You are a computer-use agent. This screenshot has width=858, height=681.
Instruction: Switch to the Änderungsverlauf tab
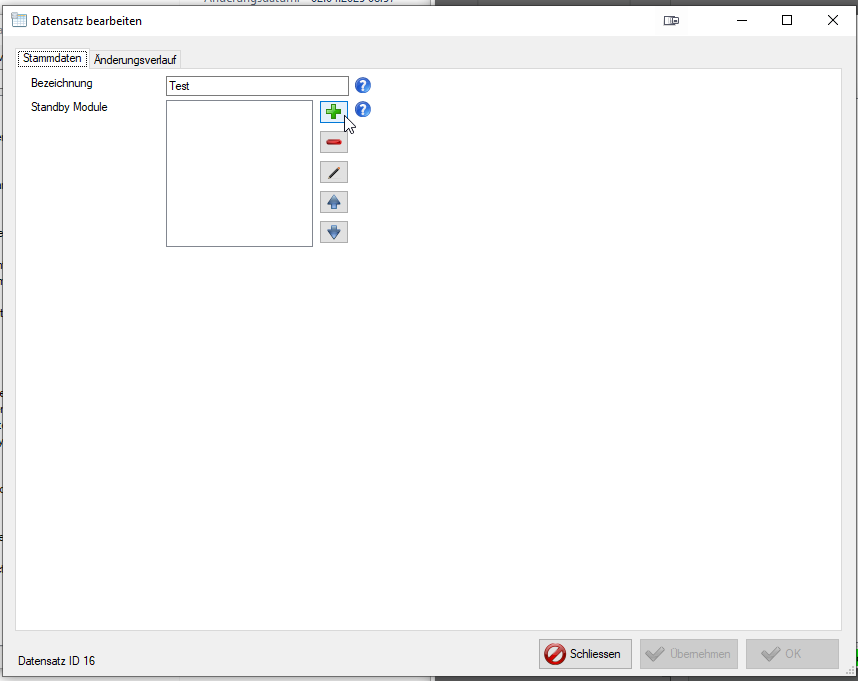[135, 59]
